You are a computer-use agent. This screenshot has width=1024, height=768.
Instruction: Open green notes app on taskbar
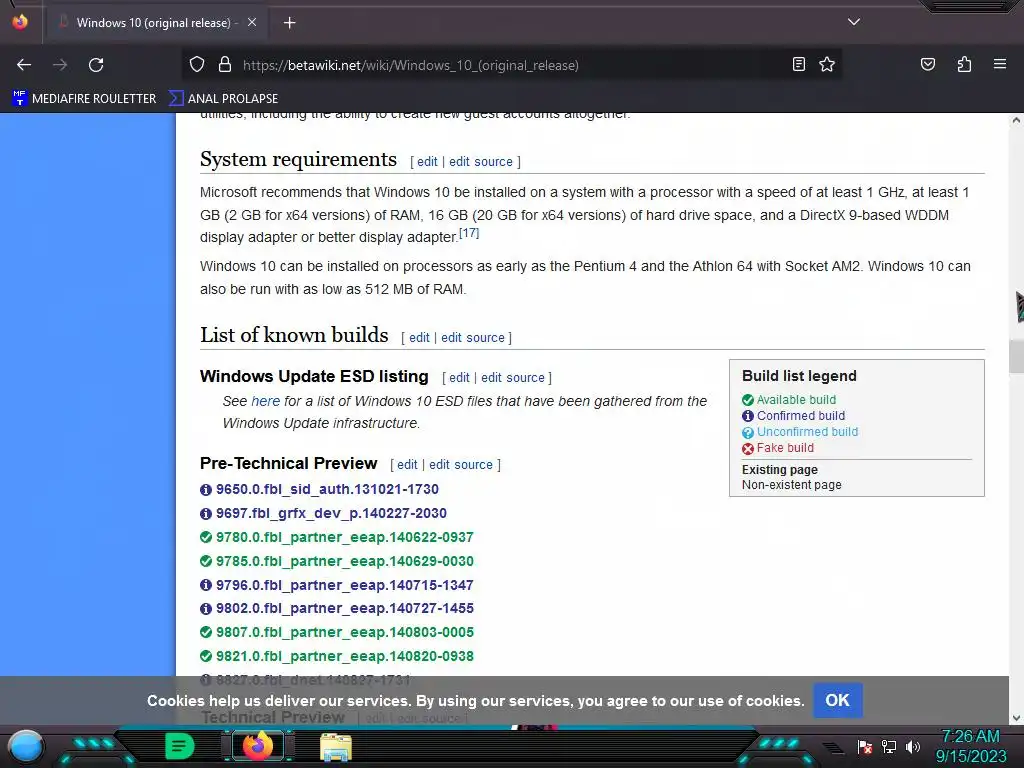180,746
